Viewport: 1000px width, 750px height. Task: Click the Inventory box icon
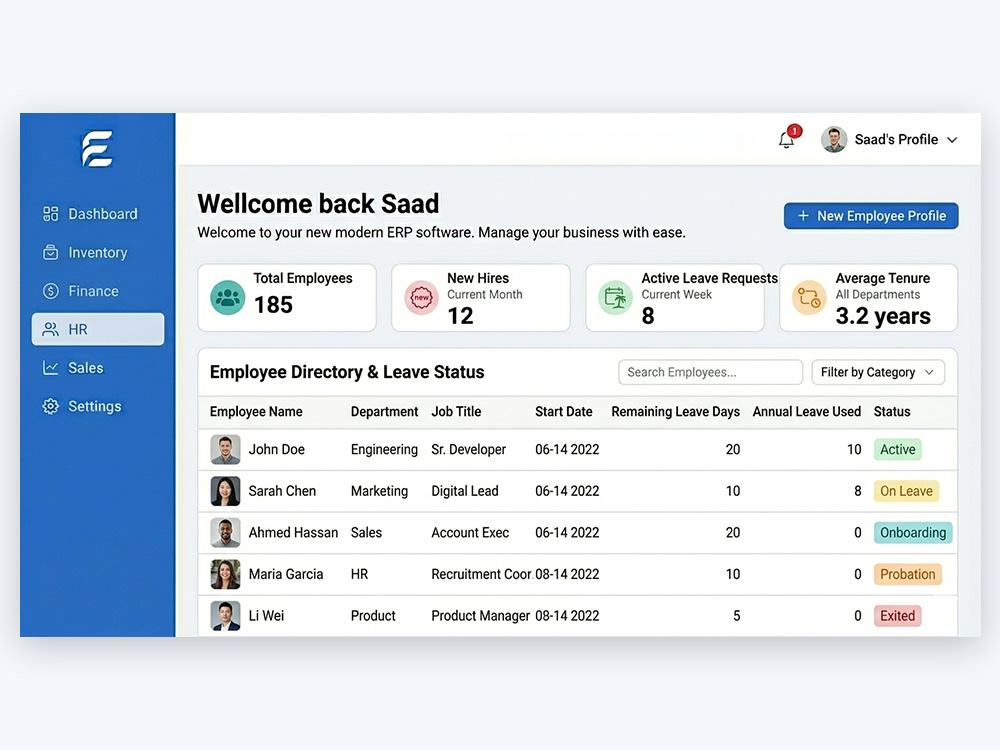[x=50, y=253]
